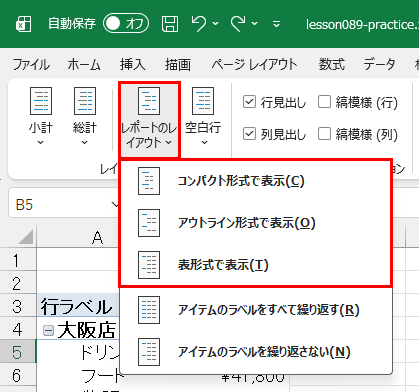This screenshot has height=392, width=419.
Task: Select row 5 header
Action: coord(17,352)
